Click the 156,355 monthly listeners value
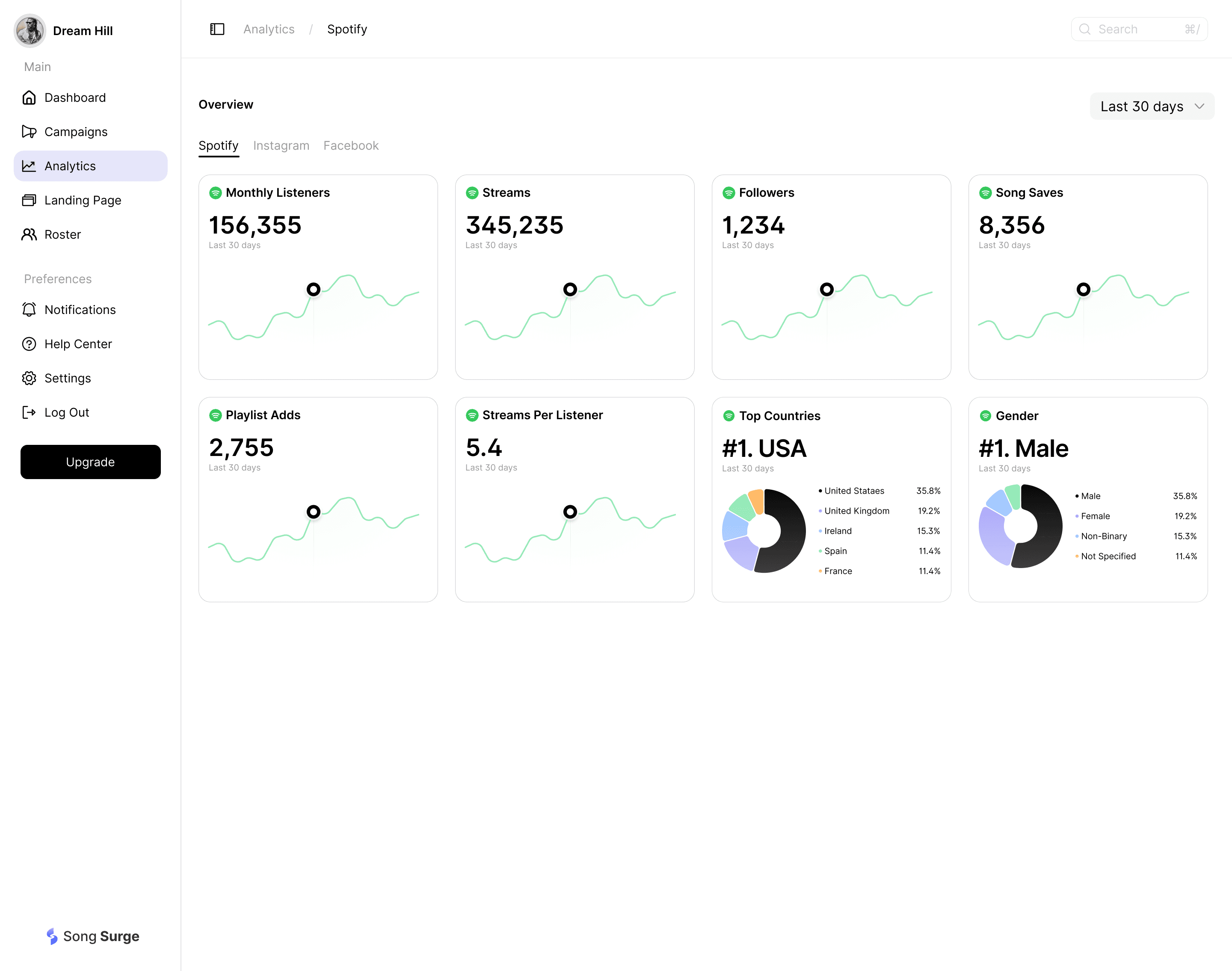Image resolution: width=1232 pixels, height=971 pixels. click(255, 225)
